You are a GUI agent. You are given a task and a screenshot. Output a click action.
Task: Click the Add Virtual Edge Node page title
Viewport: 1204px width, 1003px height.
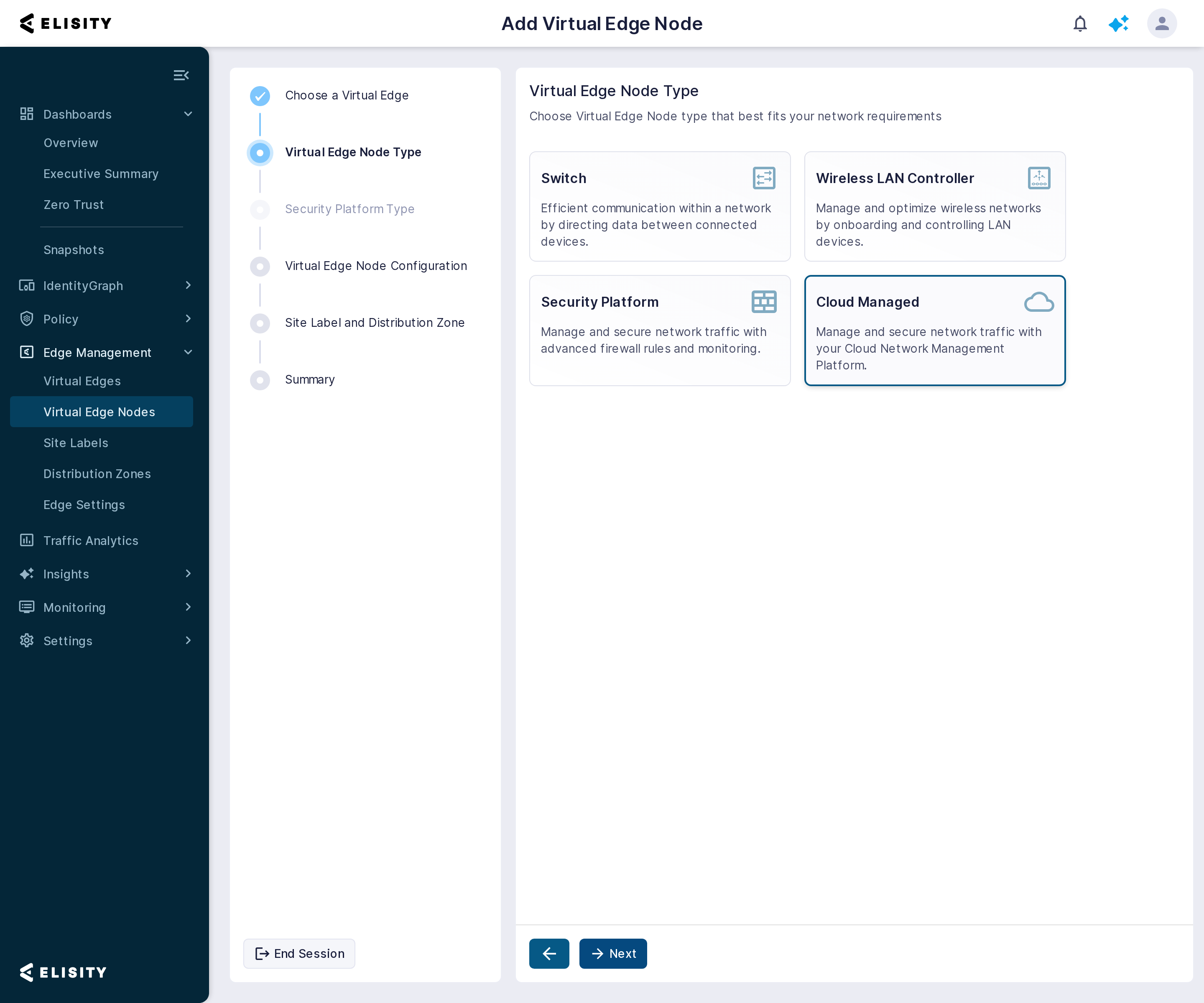coord(602,23)
